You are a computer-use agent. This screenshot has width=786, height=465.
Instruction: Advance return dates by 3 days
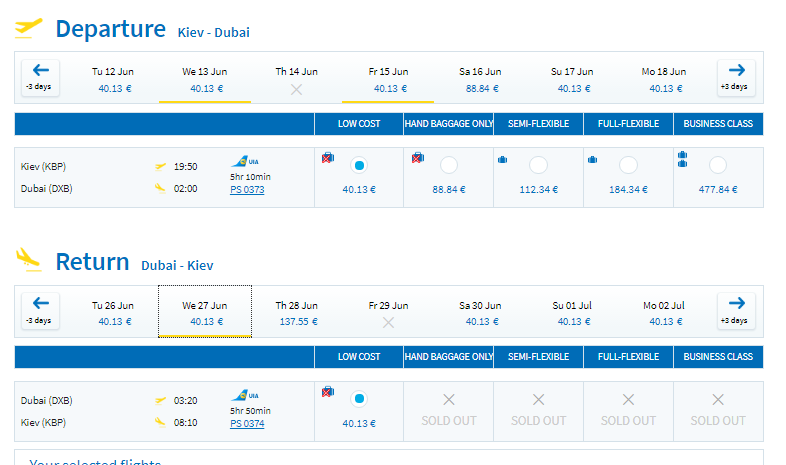pyautogui.click(x=736, y=311)
